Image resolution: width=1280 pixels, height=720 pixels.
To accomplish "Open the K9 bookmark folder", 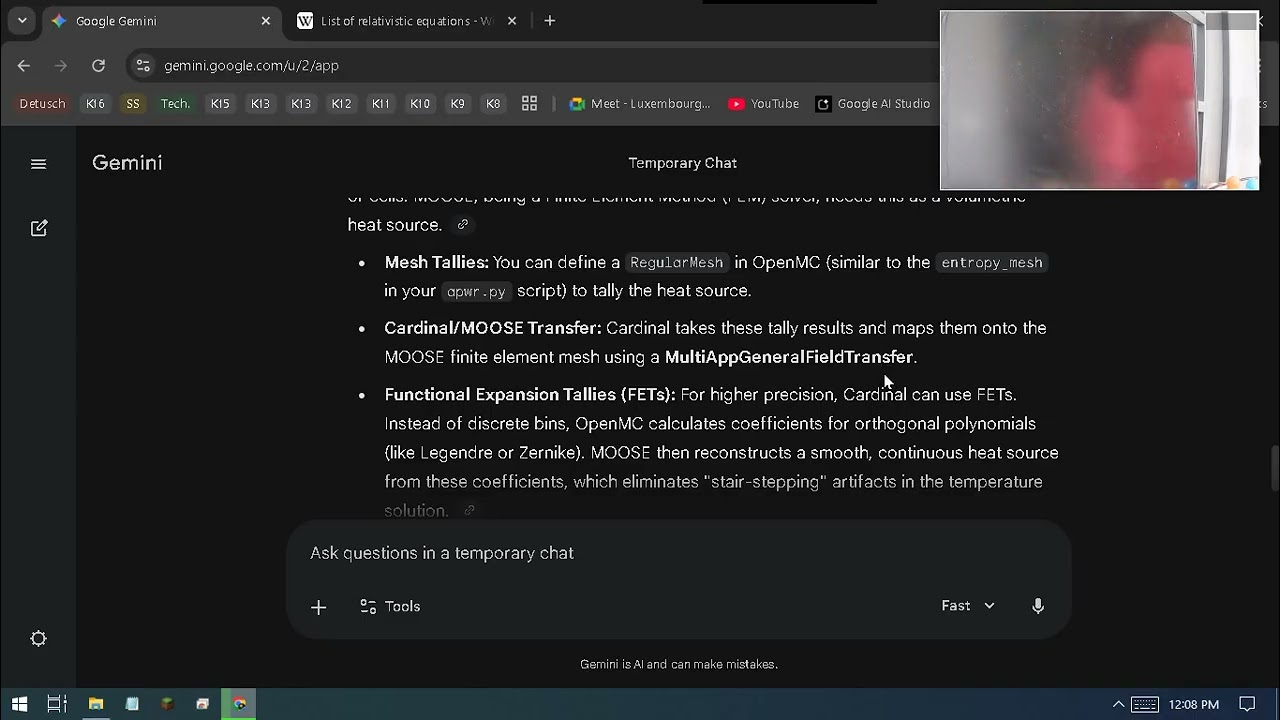I will [457, 103].
